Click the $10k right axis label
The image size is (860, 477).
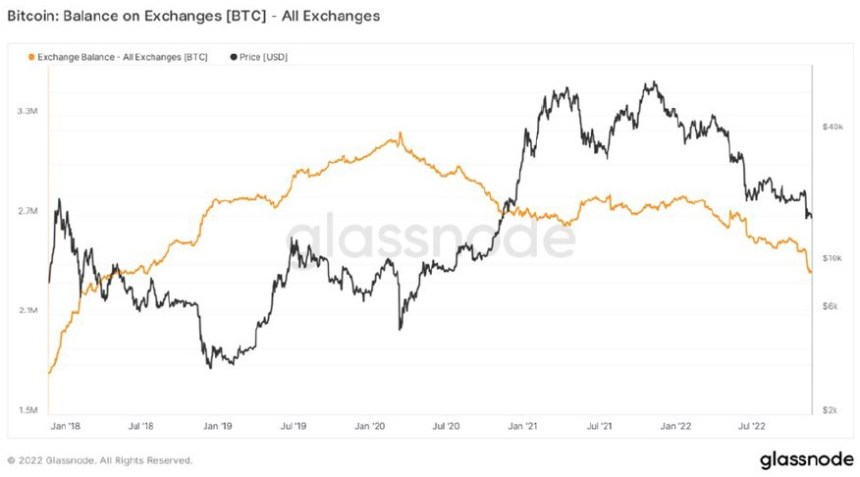[833, 257]
